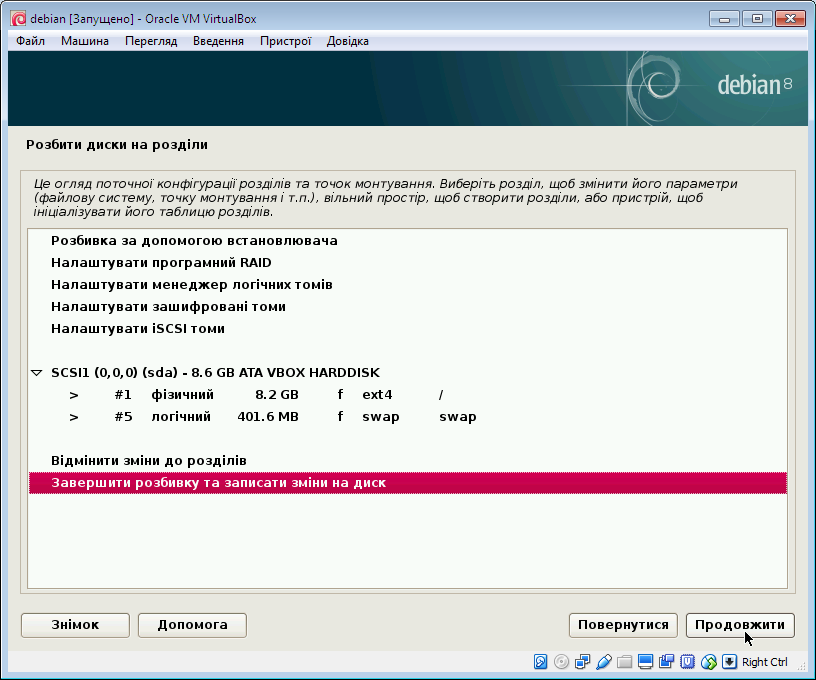Click the optical disc status icon
The image size is (816, 680).
(x=561, y=662)
